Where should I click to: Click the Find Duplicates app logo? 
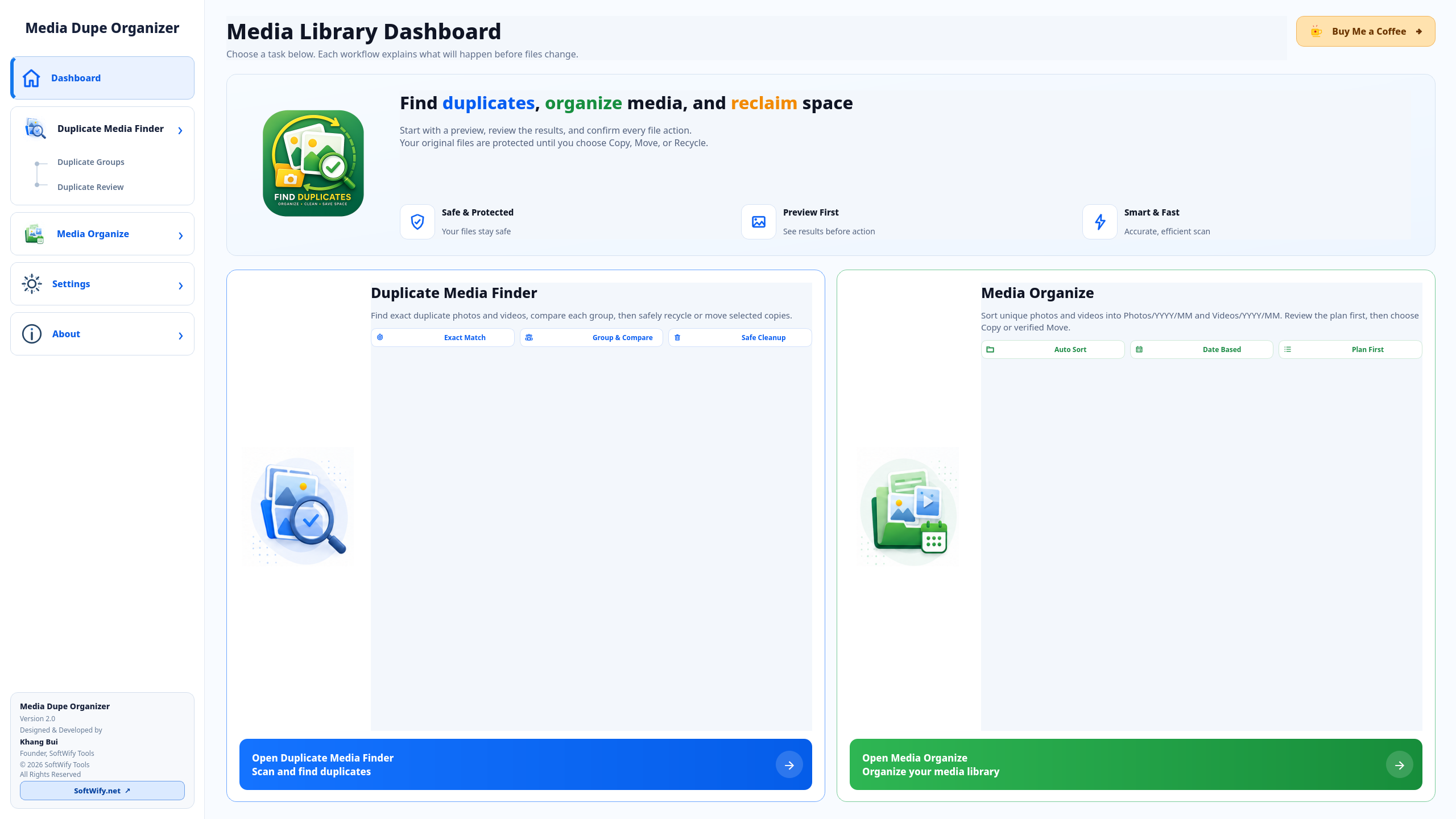[313, 163]
